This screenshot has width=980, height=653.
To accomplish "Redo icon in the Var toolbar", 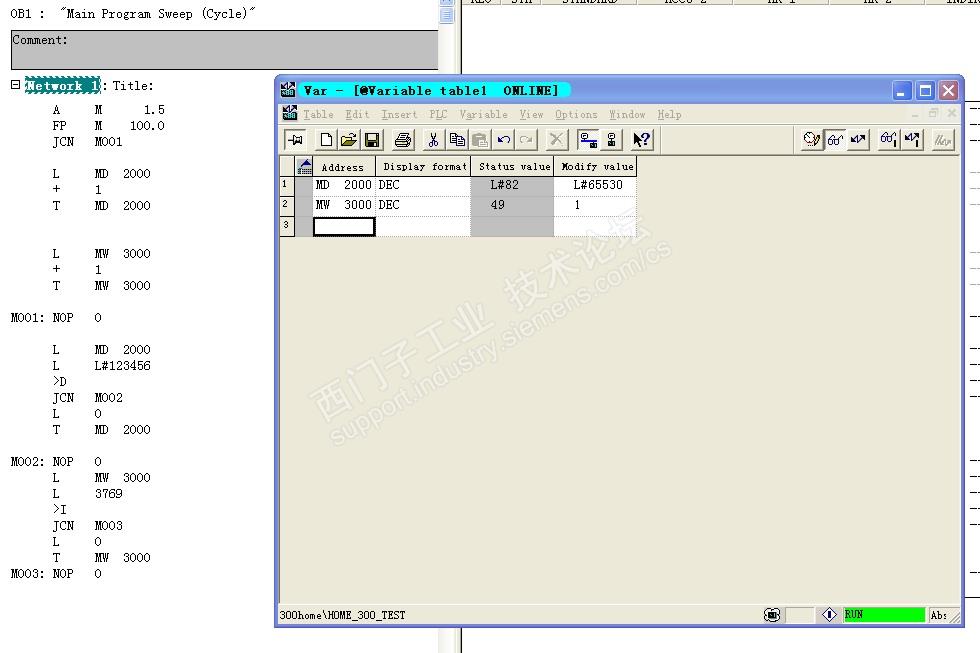I will 526,139.
